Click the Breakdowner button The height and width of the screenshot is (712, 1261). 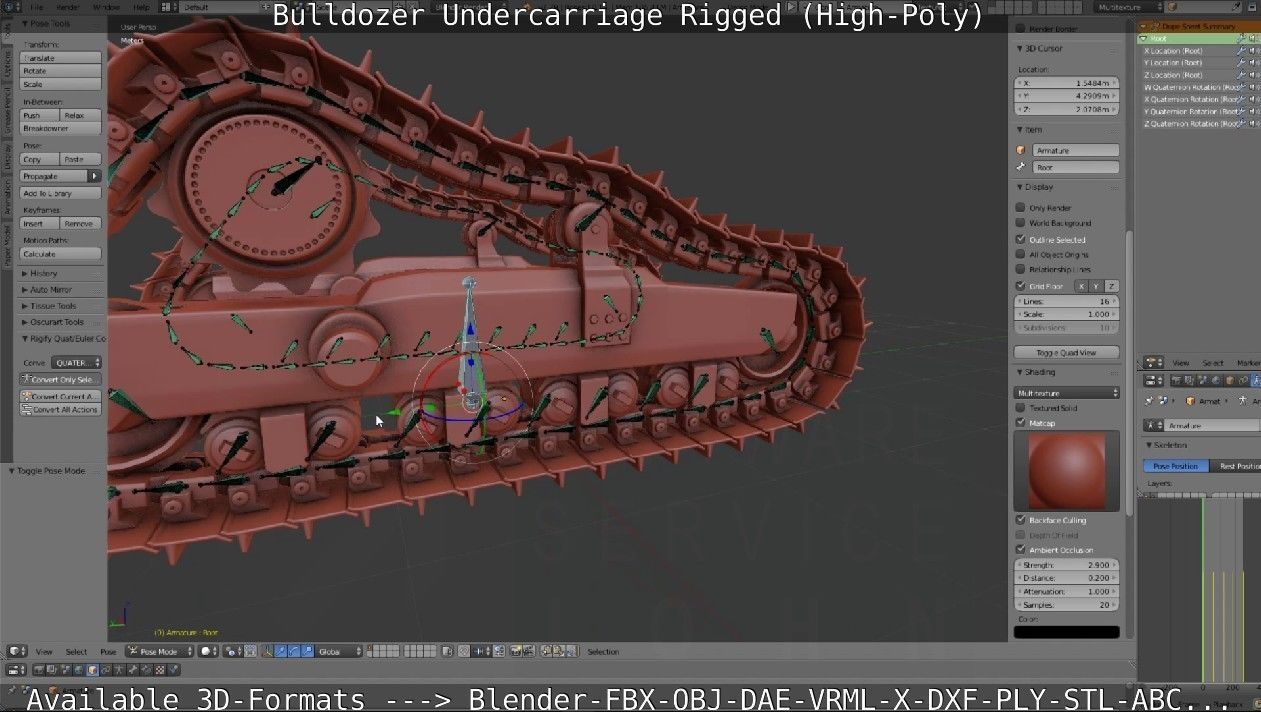tap(61, 128)
